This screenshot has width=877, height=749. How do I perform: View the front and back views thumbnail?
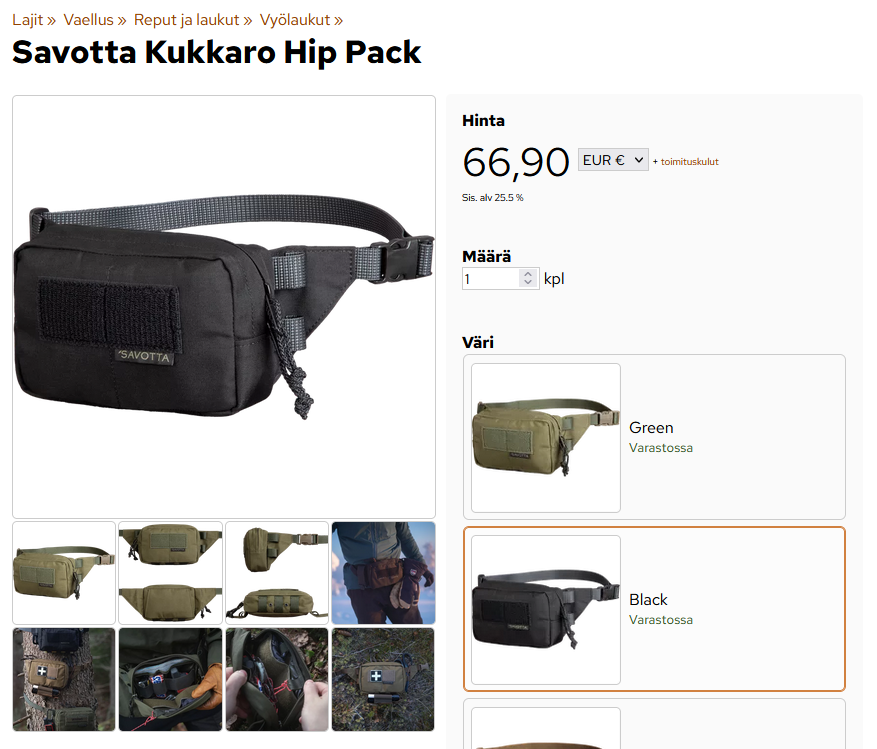point(171,573)
